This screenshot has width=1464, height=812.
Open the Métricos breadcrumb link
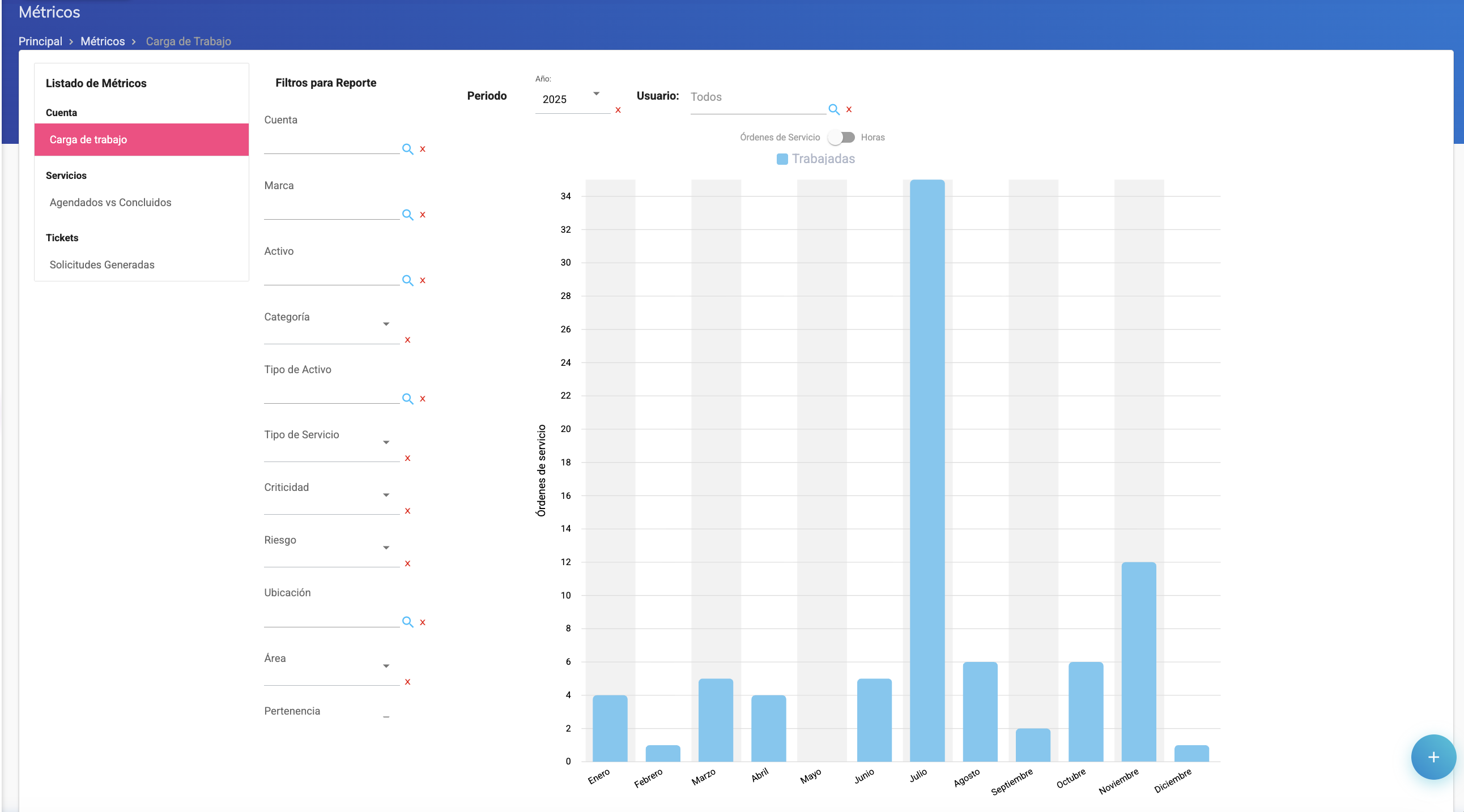pyautogui.click(x=103, y=41)
